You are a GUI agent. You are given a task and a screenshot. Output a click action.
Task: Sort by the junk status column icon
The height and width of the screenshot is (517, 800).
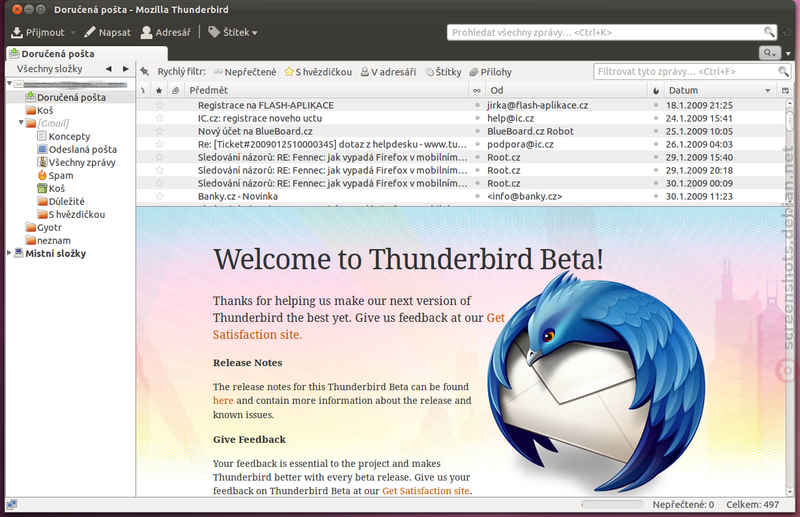656,90
